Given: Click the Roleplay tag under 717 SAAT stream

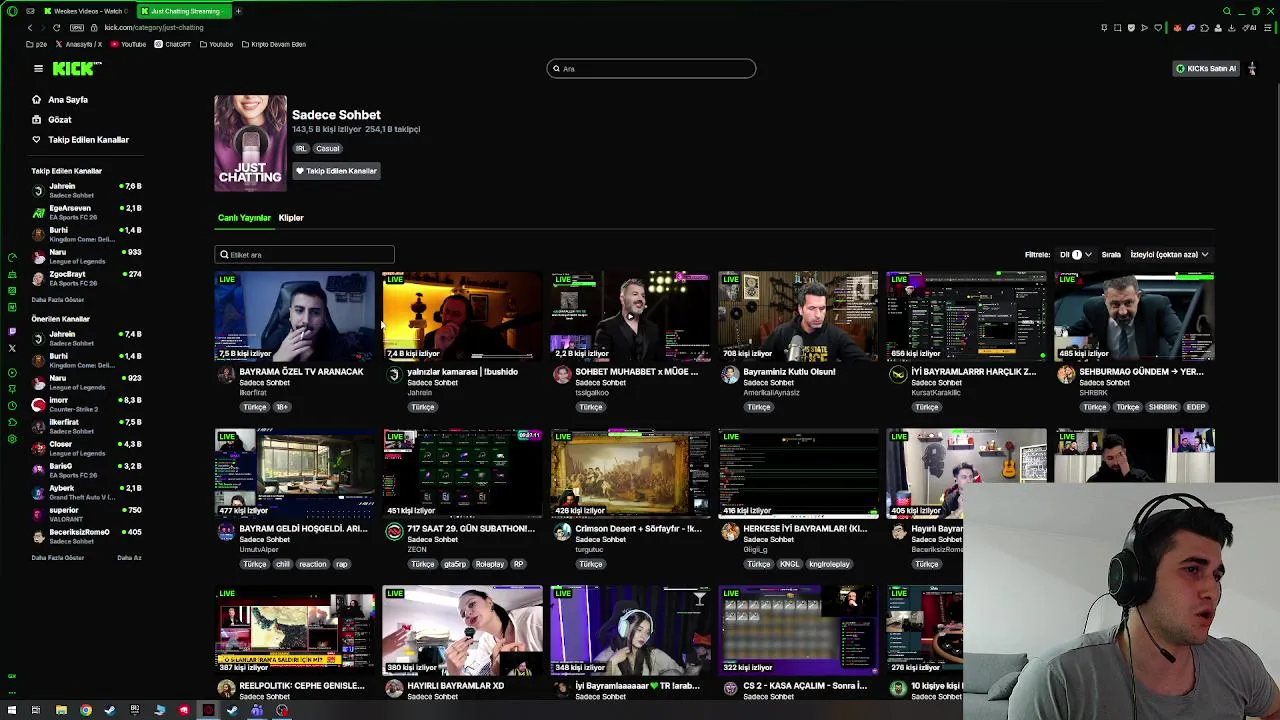Looking at the screenshot, I should [x=490, y=564].
